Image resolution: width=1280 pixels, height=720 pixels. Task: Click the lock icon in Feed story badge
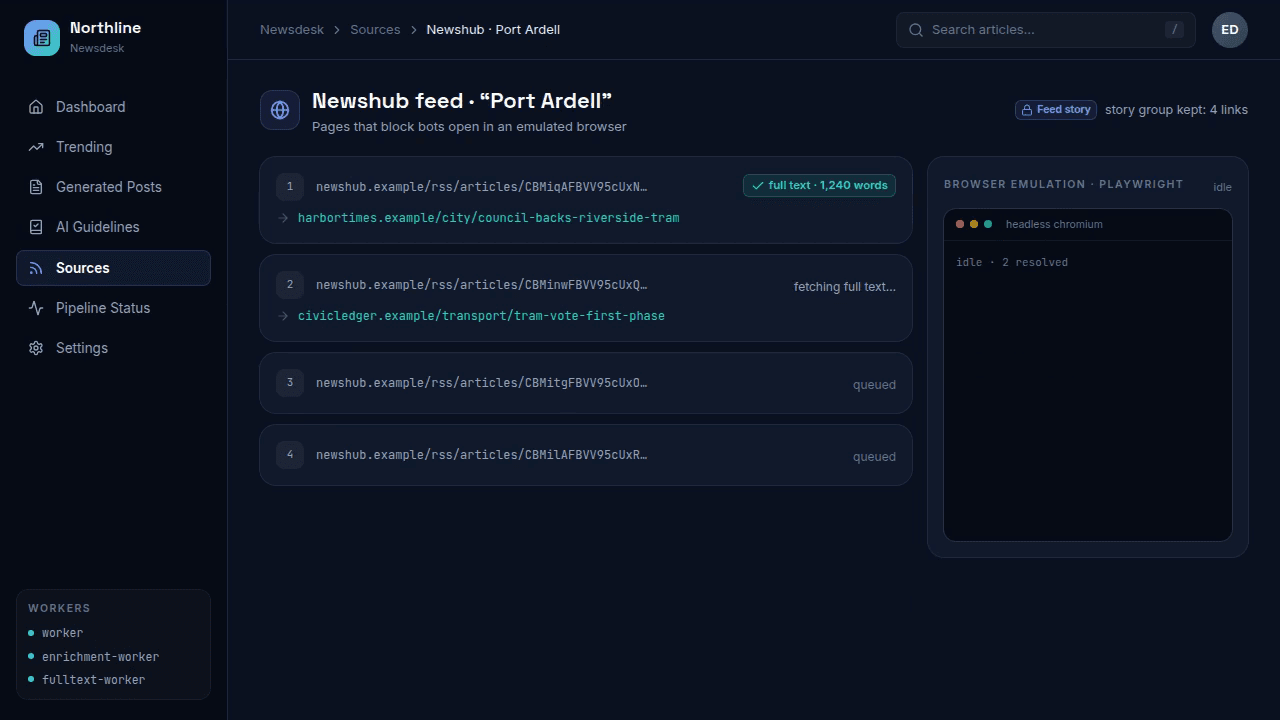(x=1026, y=110)
